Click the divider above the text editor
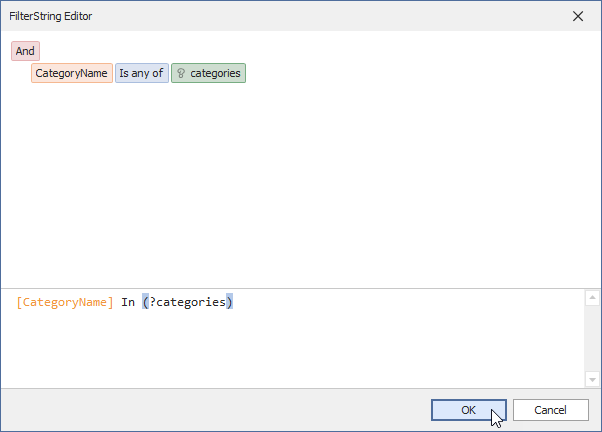The image size is (602, 432). tap(300, 288)
